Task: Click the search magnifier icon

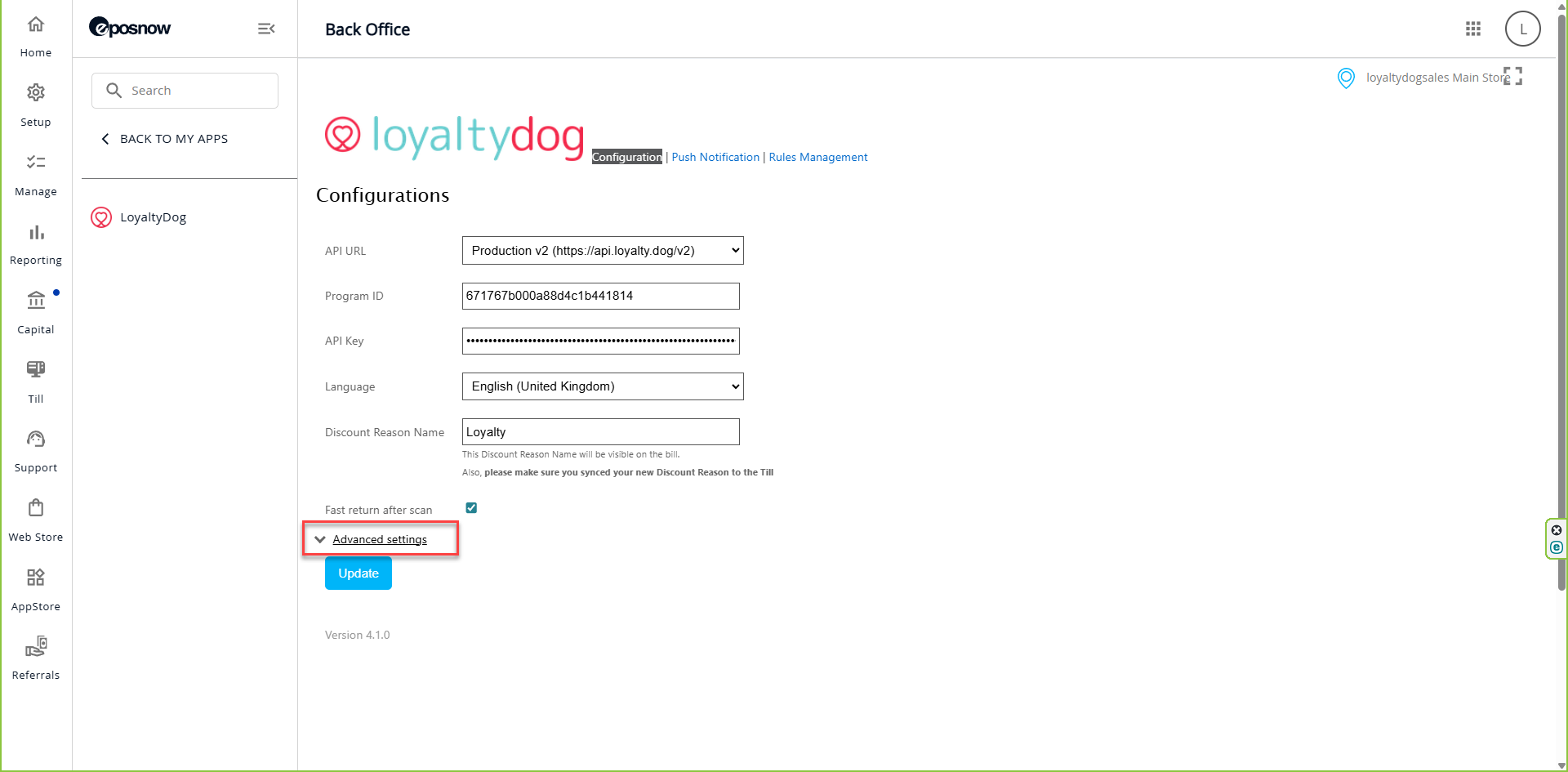Action: [114, 90]
